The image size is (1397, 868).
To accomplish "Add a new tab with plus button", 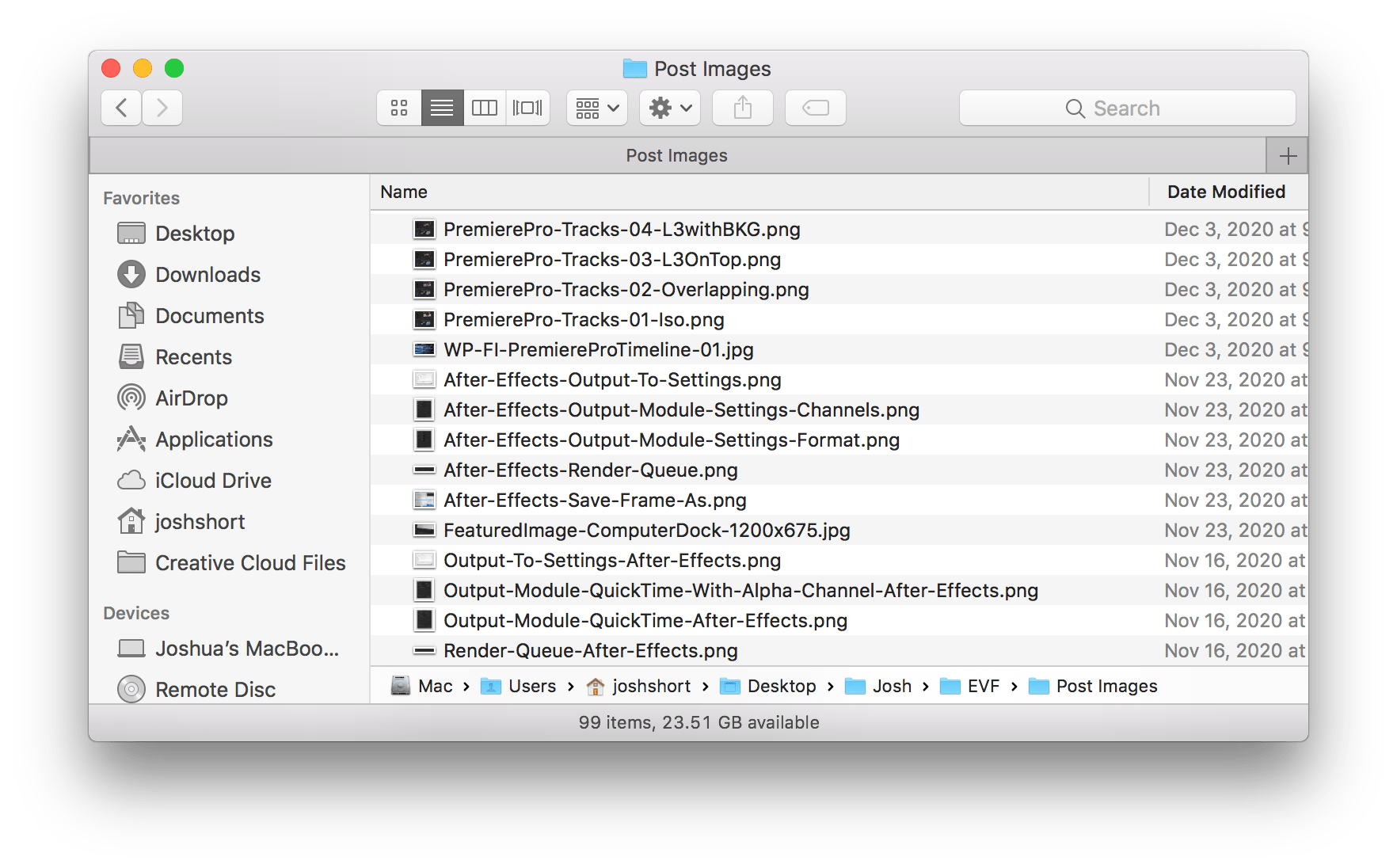I will pos(1288,156).
